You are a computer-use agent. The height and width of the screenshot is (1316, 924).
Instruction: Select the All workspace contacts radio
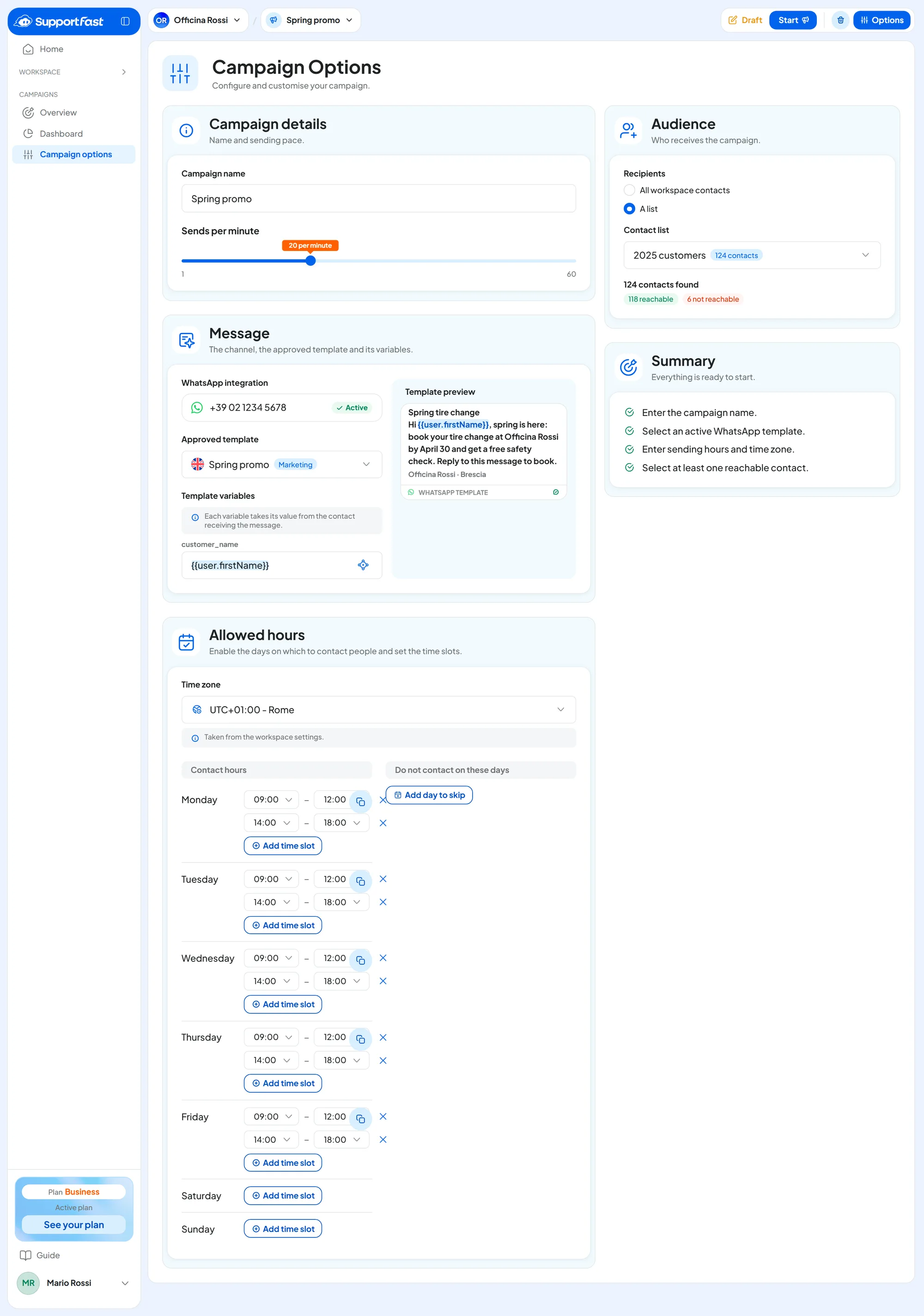(x=629, y=190)
